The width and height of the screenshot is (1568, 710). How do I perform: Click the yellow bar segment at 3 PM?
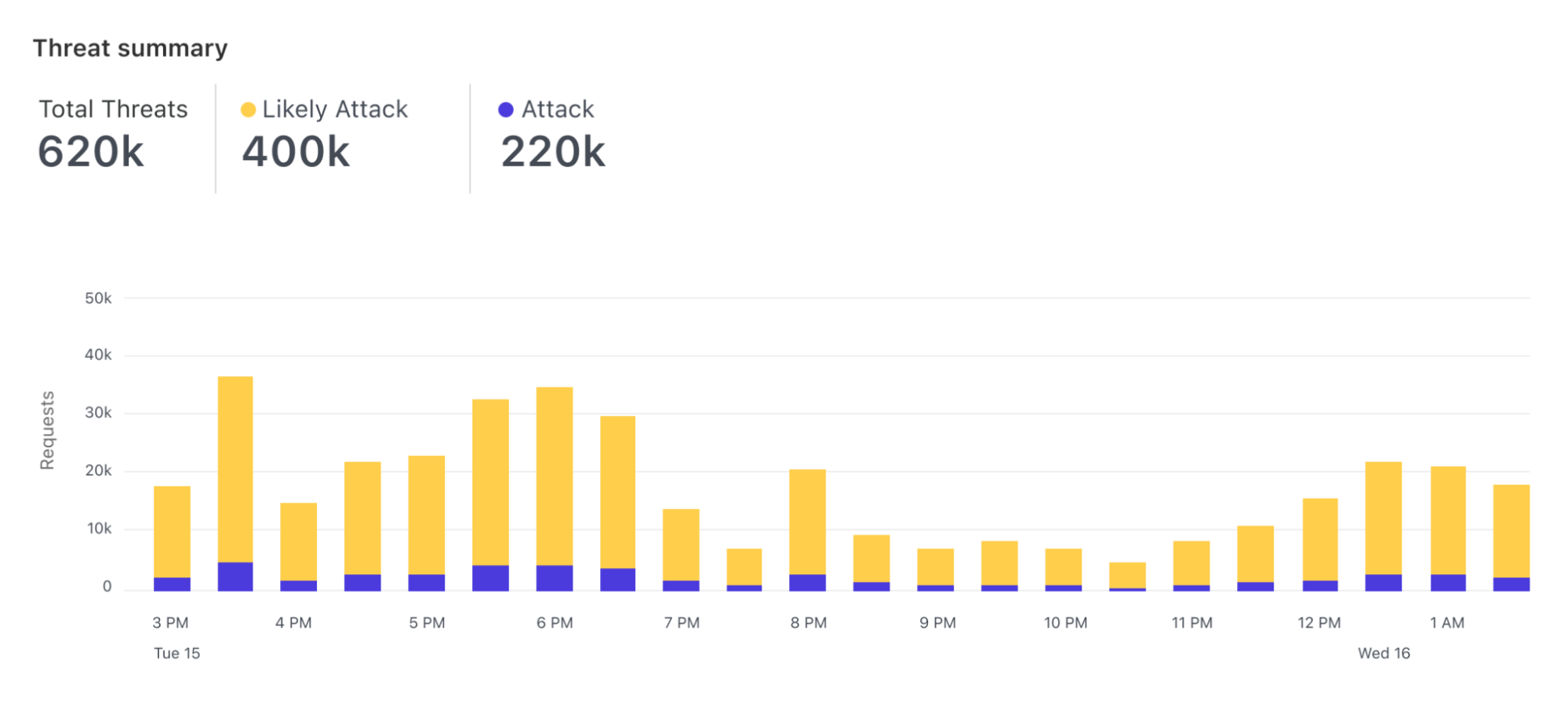[x=172, y=531]
